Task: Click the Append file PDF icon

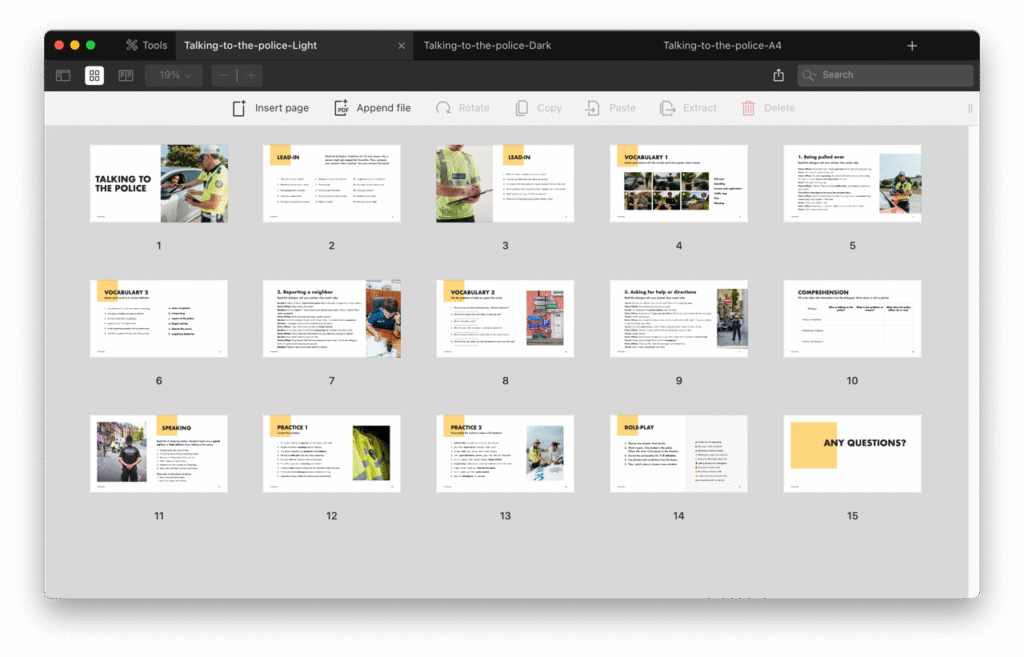Action: pos(341,108)
